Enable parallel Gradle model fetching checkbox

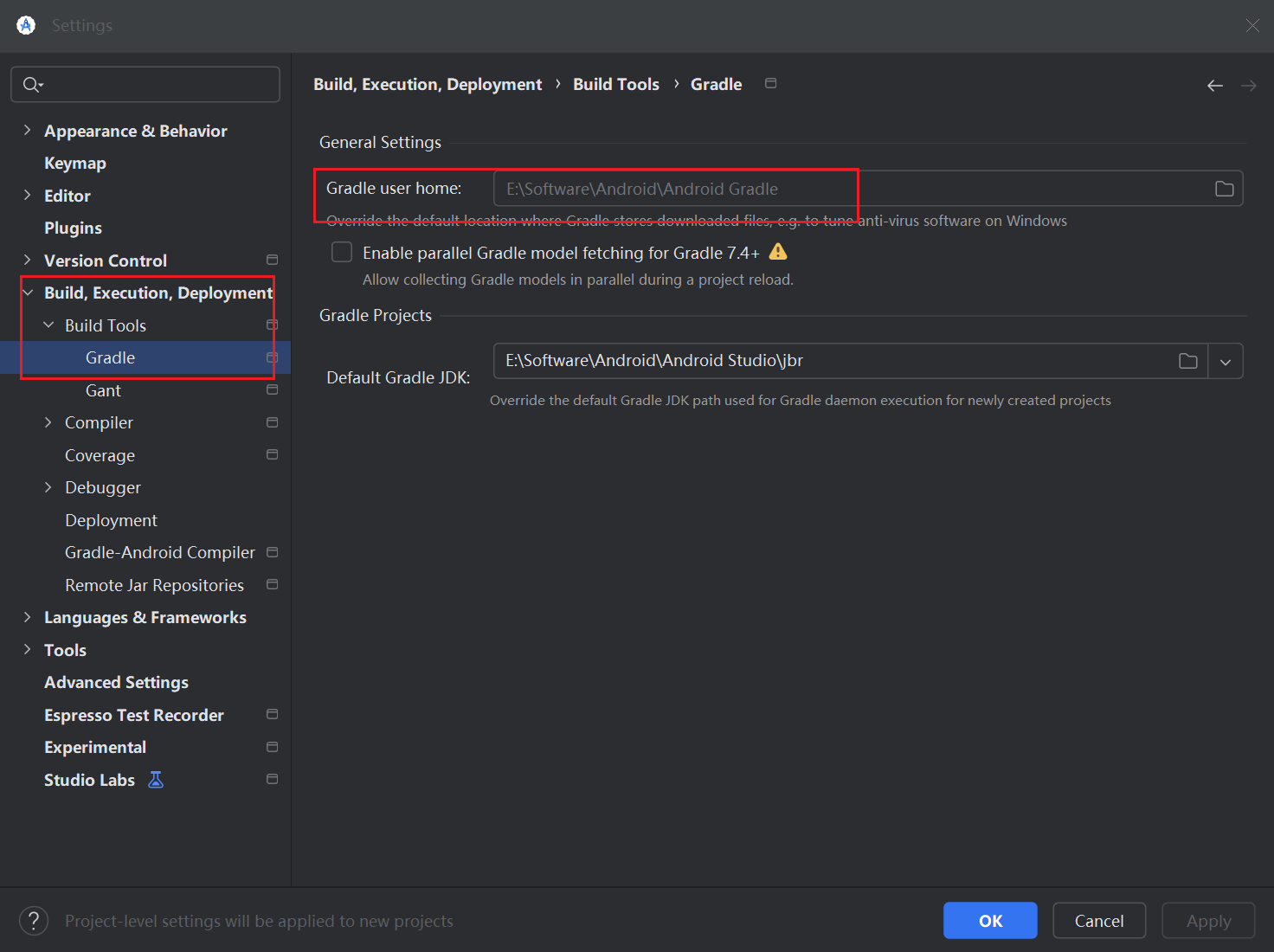[342, 252]
